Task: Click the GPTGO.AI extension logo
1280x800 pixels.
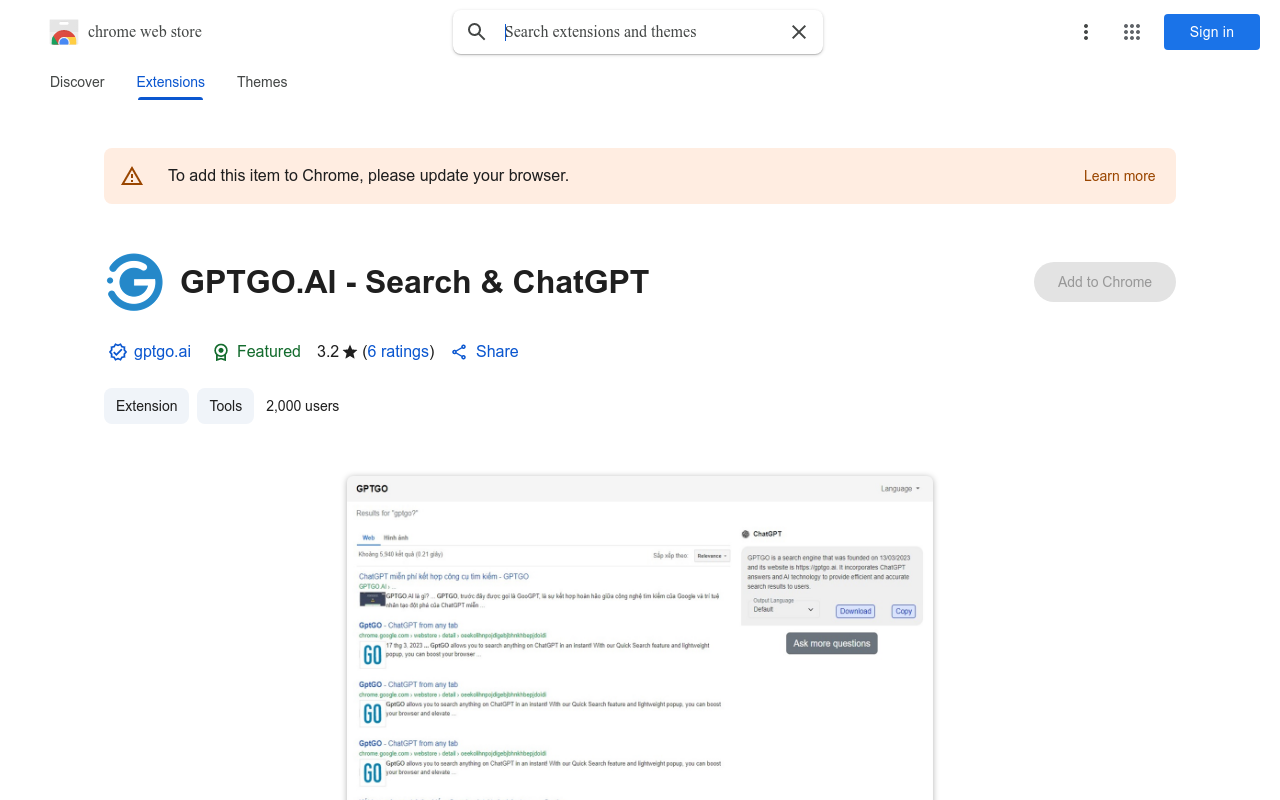Action: (x=135, y=282)
